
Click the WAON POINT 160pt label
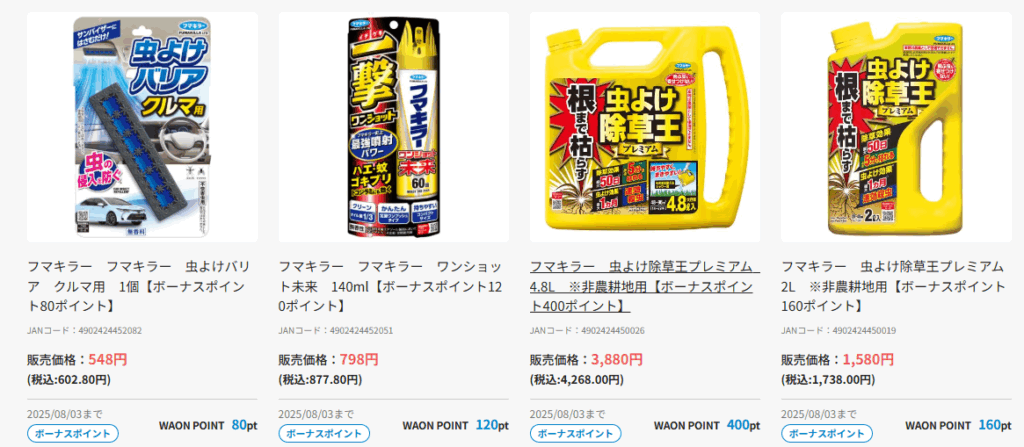959,425
